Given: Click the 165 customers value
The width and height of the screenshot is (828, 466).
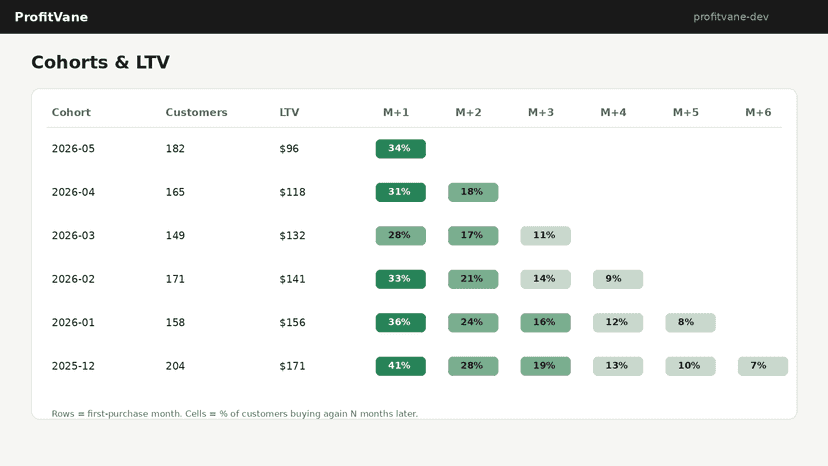Looking at the screenshot, I should pyautogui.click(x=175, y=192).
